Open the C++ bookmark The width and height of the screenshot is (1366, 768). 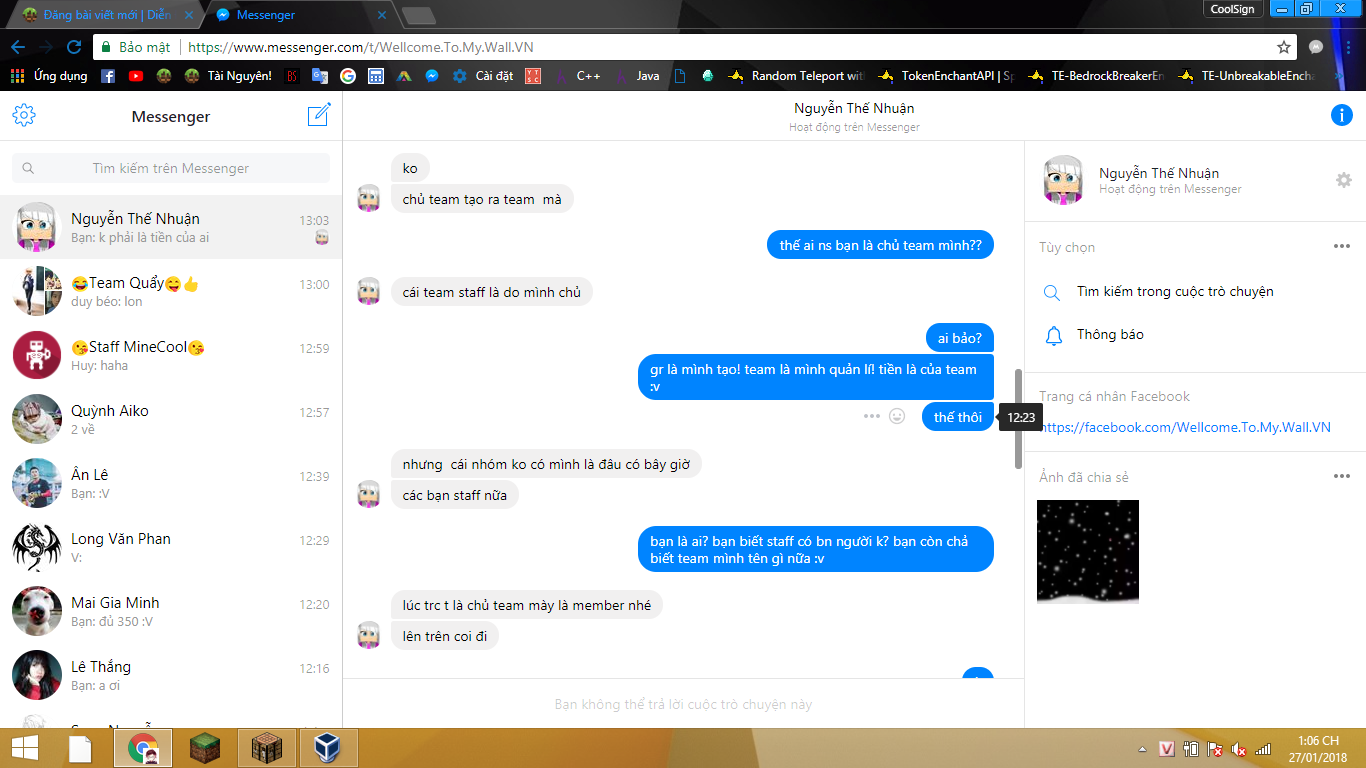pyautogui.click(x=577, y=76)
